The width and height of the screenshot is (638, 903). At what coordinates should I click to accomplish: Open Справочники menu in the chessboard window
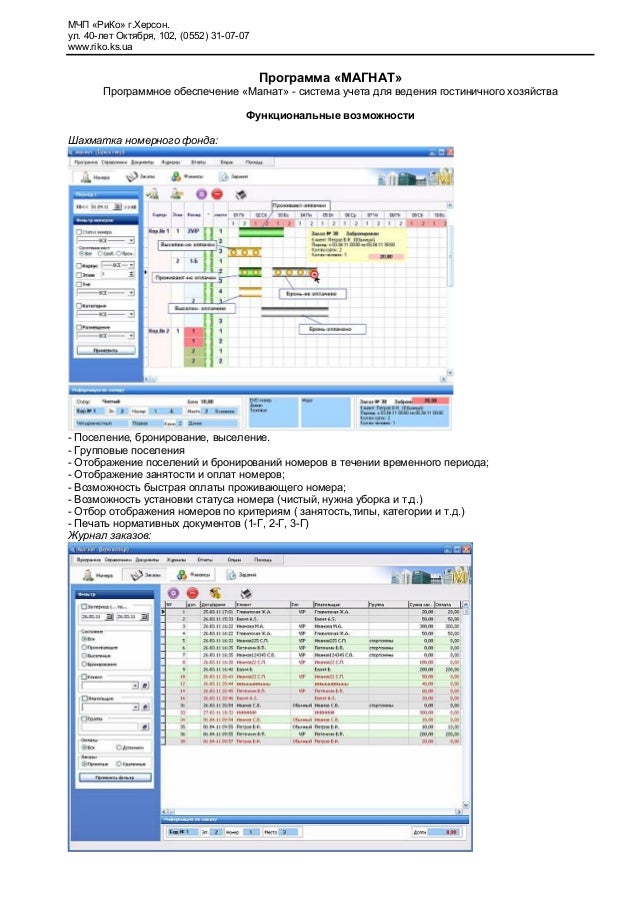tap(114, 162)
